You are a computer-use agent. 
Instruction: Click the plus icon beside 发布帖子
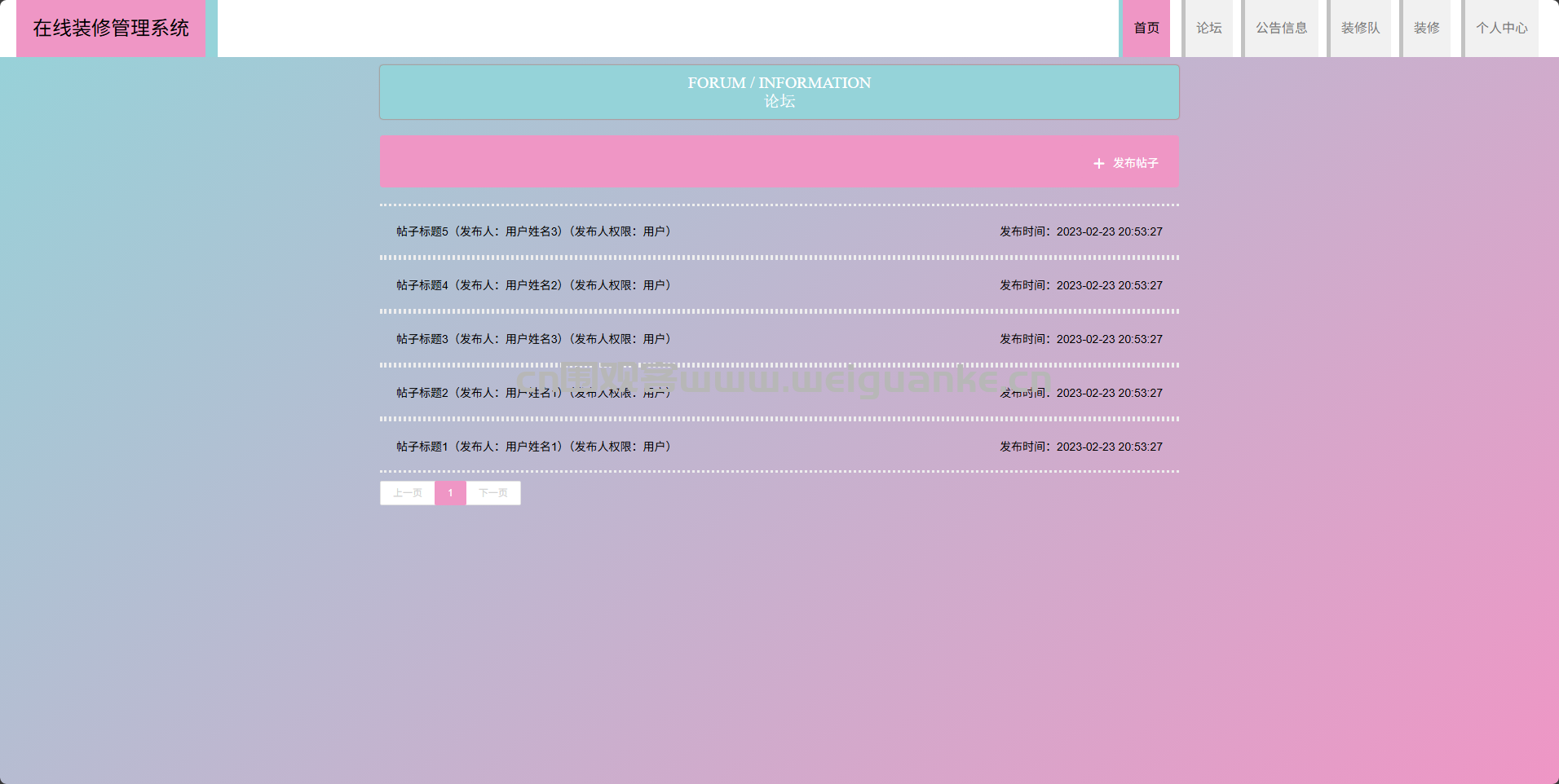(1098, 164)
